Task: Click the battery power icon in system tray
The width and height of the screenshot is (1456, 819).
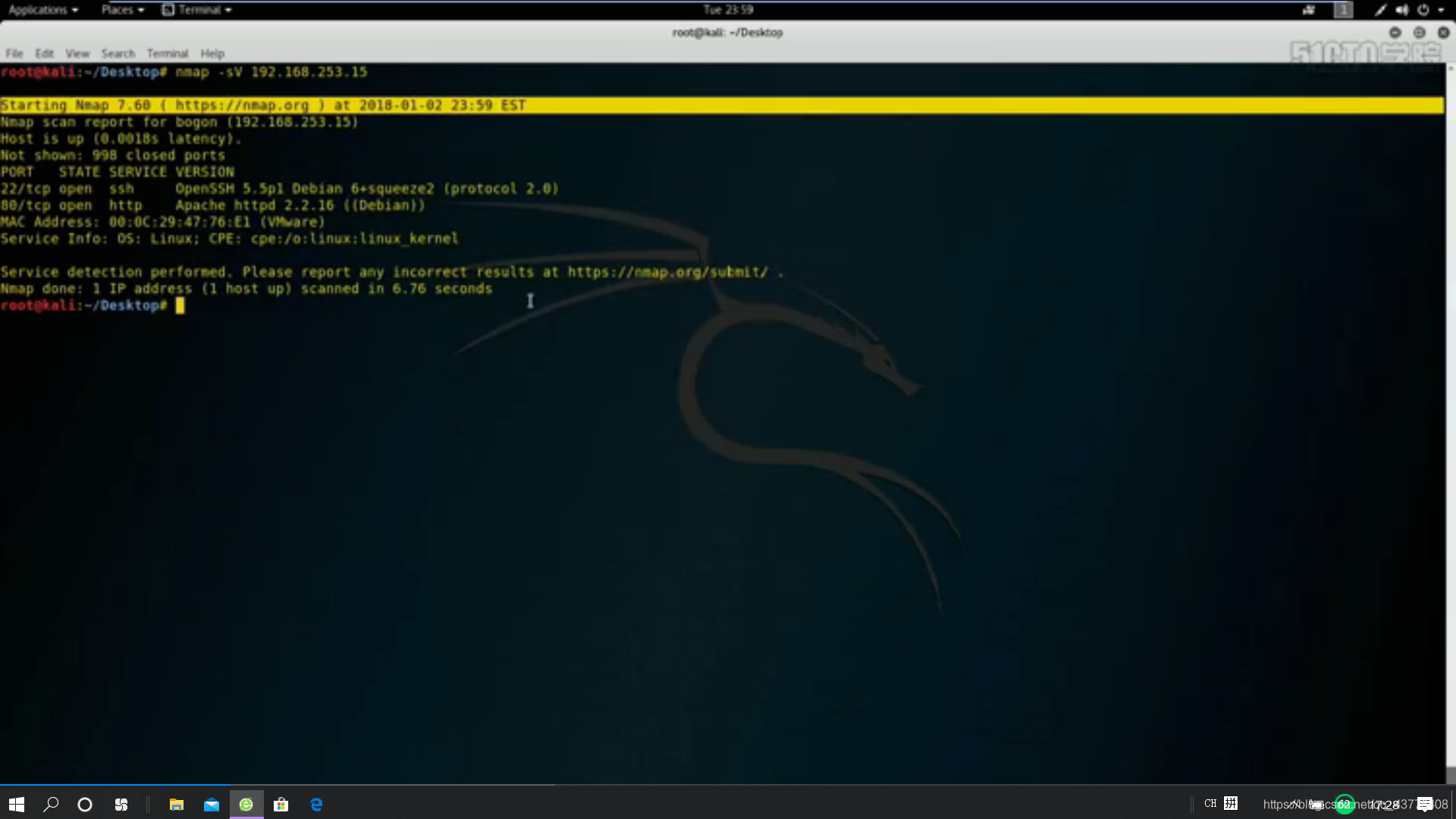Action: coord(1317,805)
